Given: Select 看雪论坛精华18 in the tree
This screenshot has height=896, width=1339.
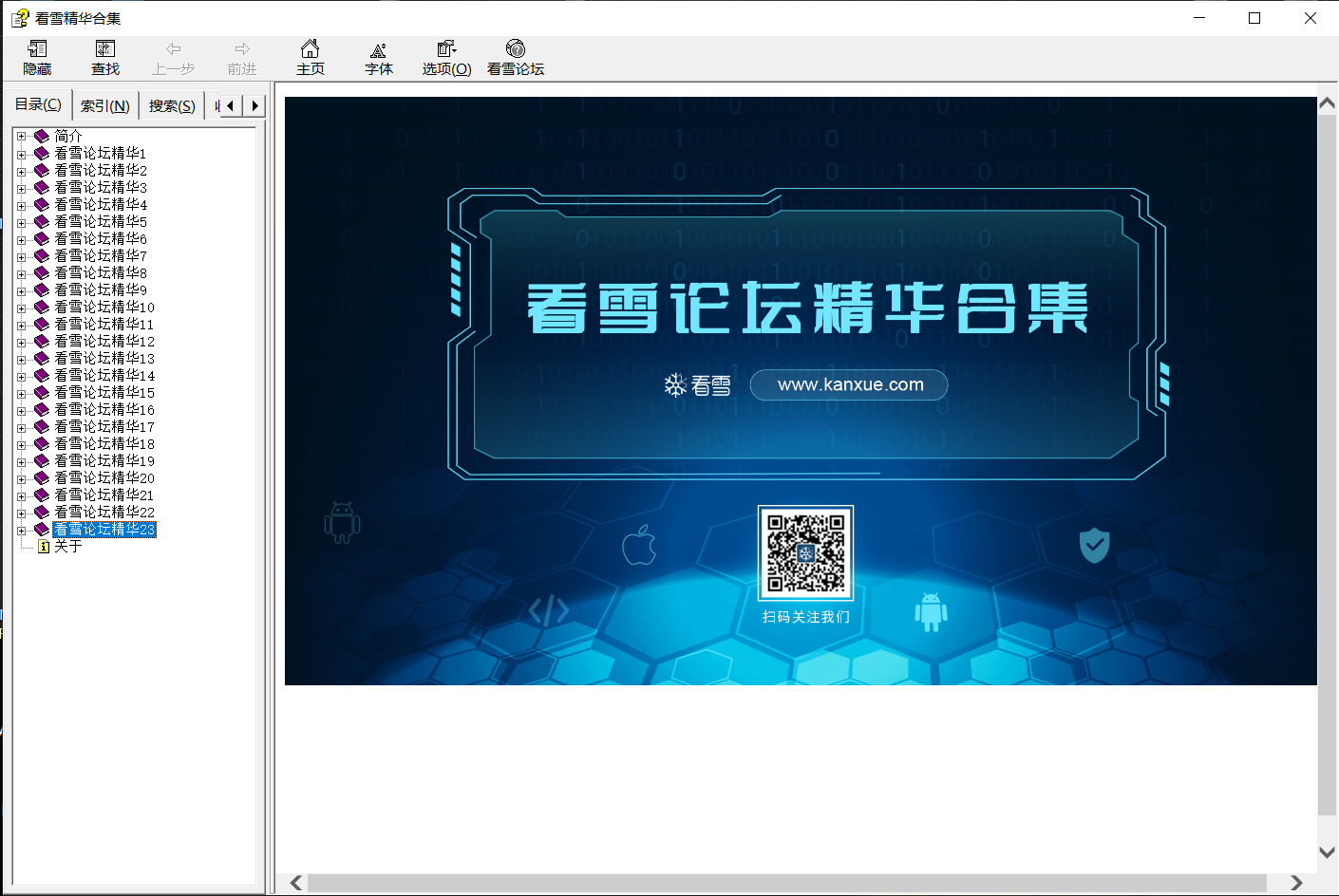Looking at the screenshot, I should coord(104,443).
